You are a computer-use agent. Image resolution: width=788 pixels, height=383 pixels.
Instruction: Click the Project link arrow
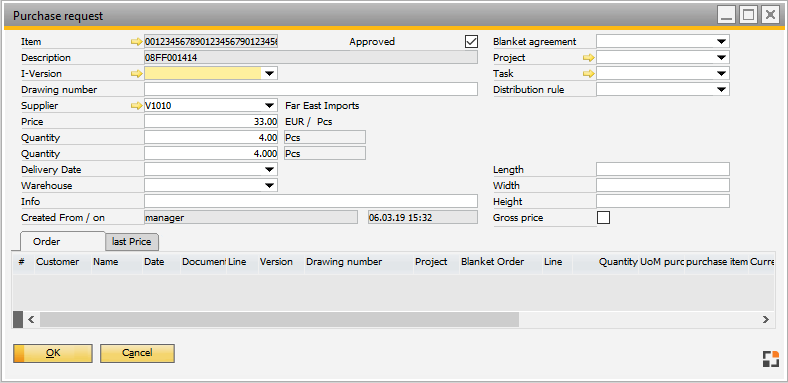click(x=588, y=58)
